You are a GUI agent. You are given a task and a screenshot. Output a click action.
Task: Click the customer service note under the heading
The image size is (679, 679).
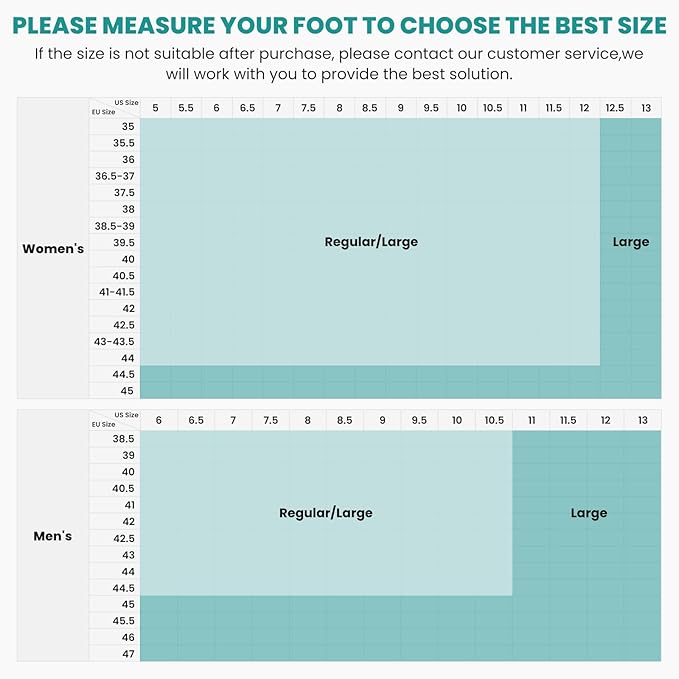(339, 64)
